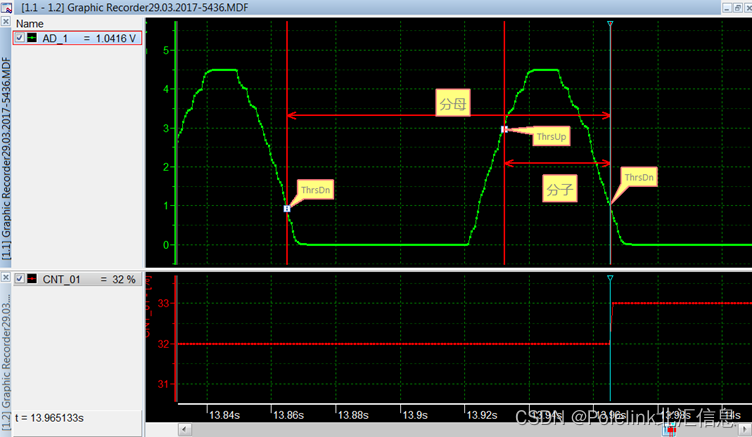Click the ThrsUp annotation label

(551, 137)
